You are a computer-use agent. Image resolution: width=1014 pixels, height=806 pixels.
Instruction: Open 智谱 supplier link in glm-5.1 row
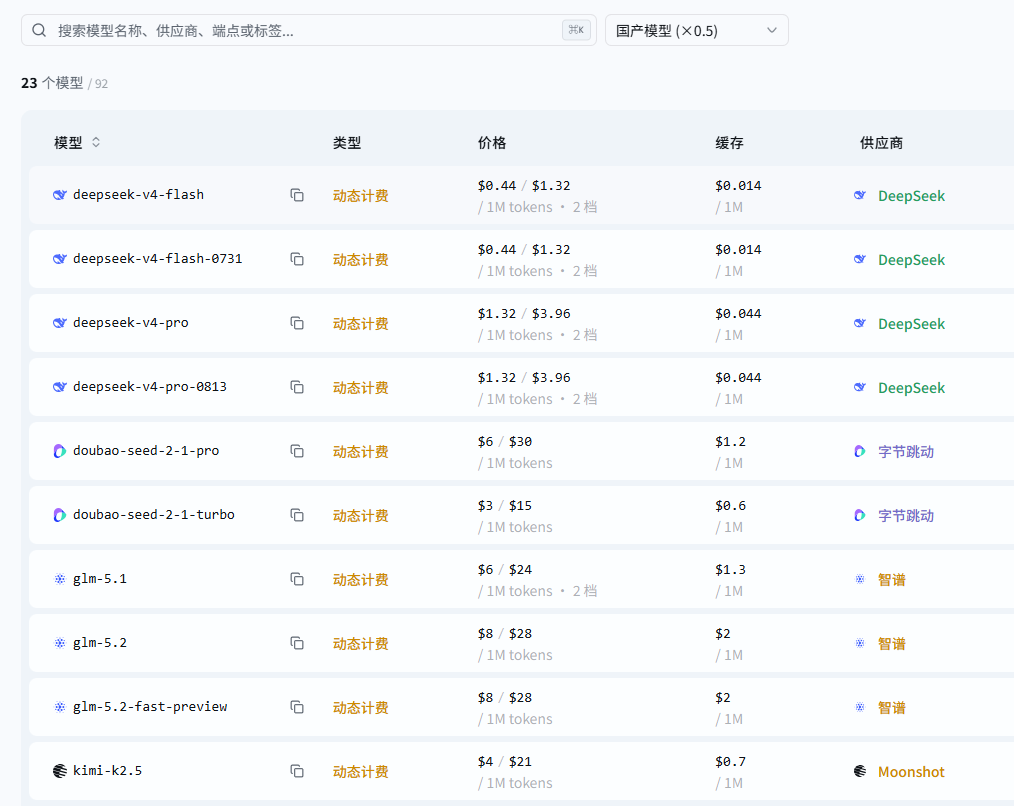click(x=891, y=580)
